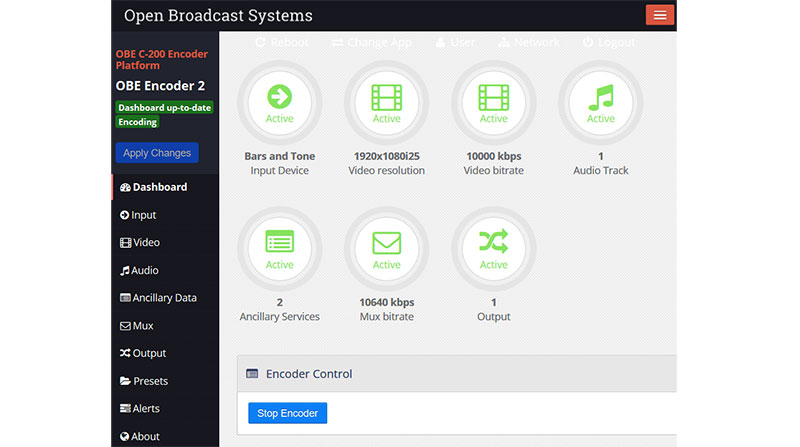Open the hamburger menu button
The height and width of the screenshot is (447, 800).
coord(660,15)
